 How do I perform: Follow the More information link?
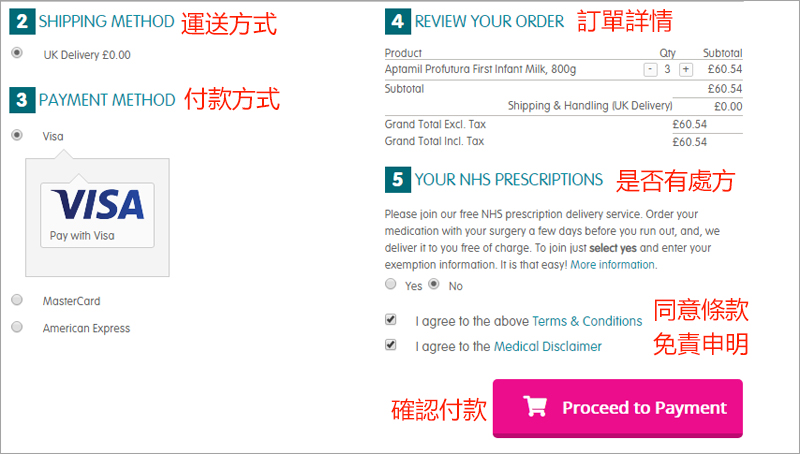[612, 265]
